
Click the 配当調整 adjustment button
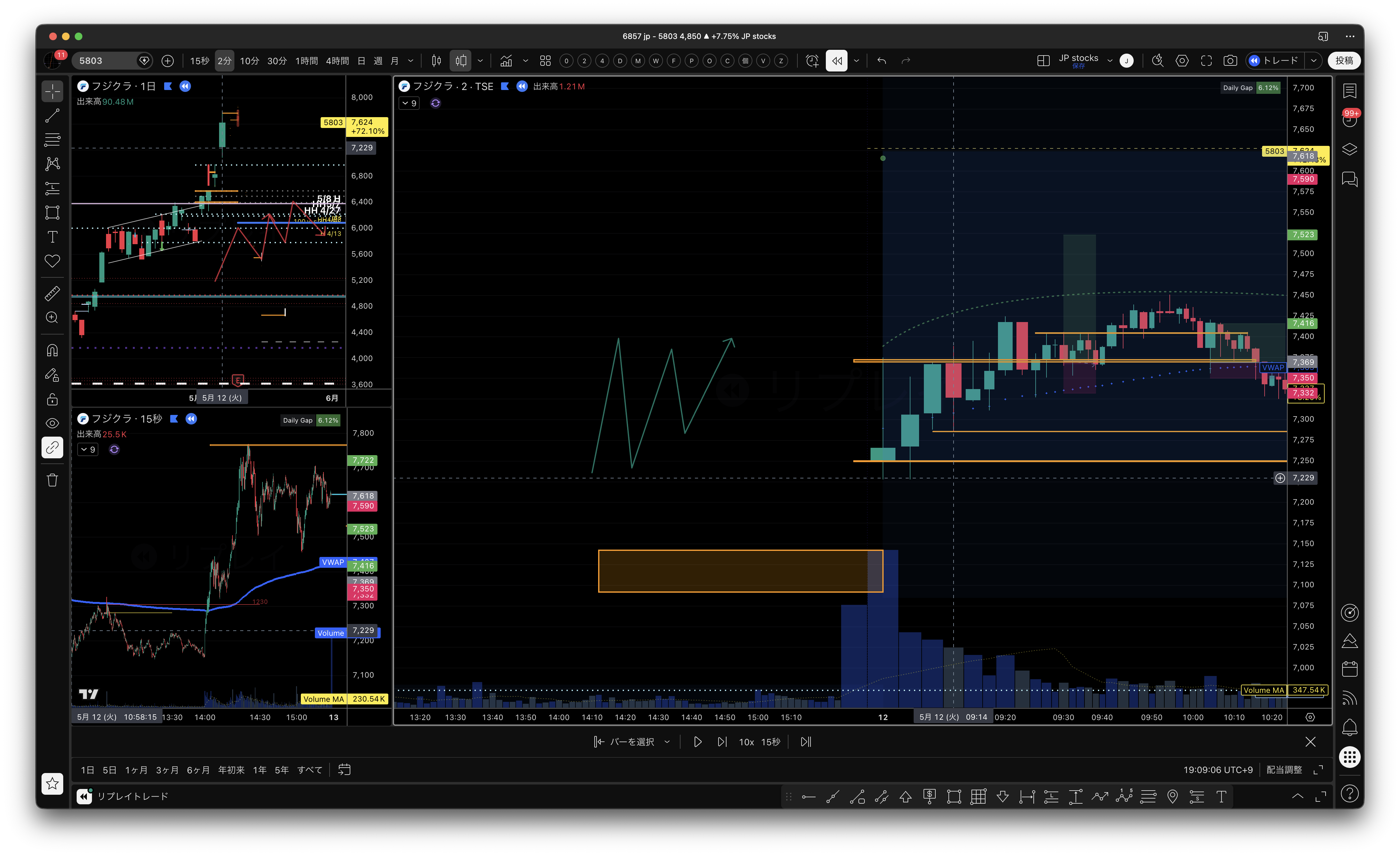1284,770
